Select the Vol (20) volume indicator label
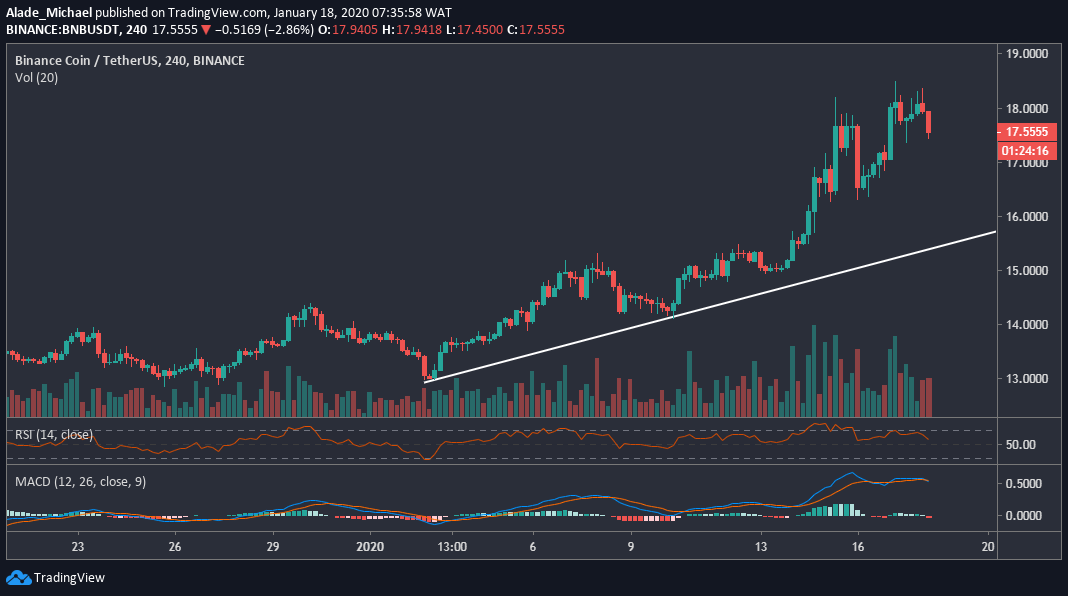 [35, 77]
